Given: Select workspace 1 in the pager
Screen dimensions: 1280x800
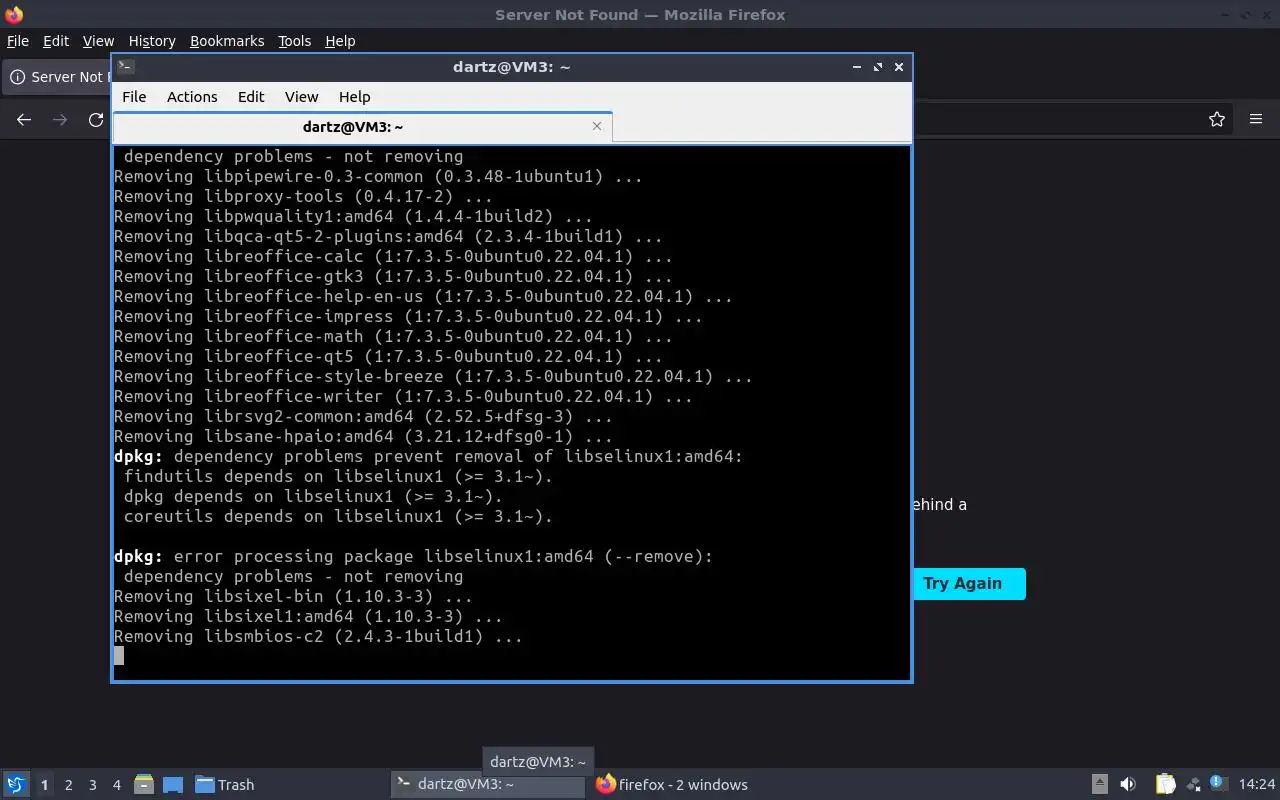Looking at the screenshot, I should [44, 785].
